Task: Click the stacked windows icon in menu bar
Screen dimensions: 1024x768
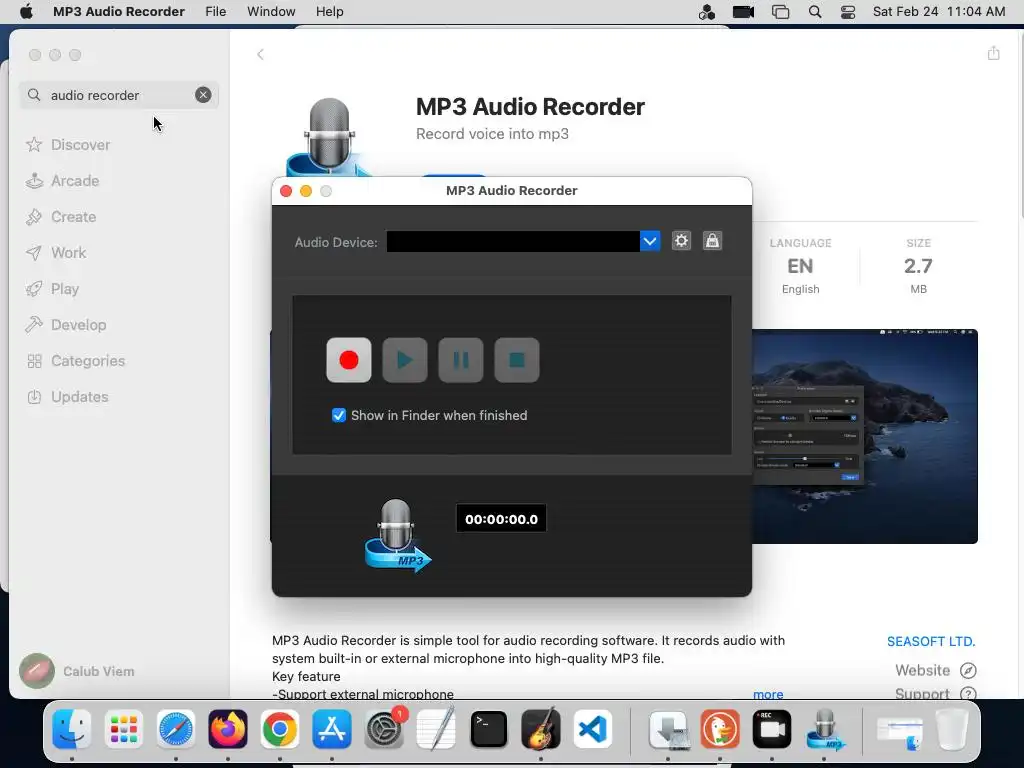Action: (780, 12)
